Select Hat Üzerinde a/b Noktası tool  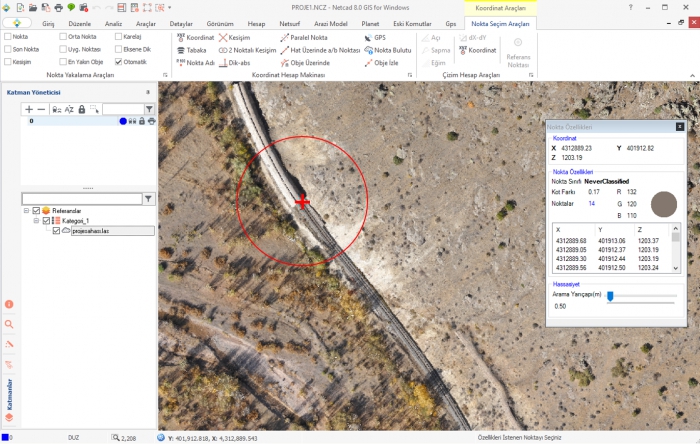click(x=320, y=50)
